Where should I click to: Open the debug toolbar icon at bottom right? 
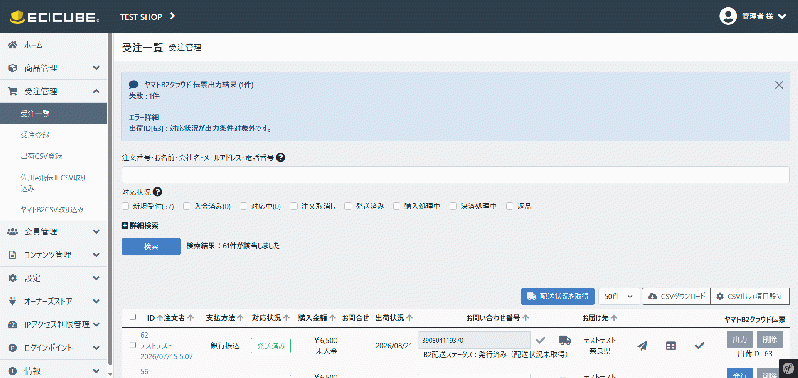click(788, 368)
